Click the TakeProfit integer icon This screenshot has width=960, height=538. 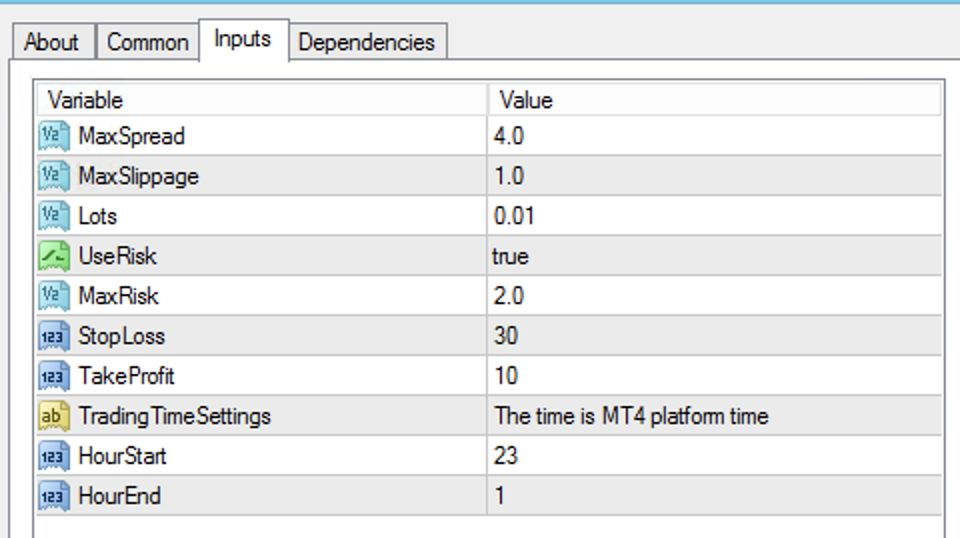pos(54,376)
